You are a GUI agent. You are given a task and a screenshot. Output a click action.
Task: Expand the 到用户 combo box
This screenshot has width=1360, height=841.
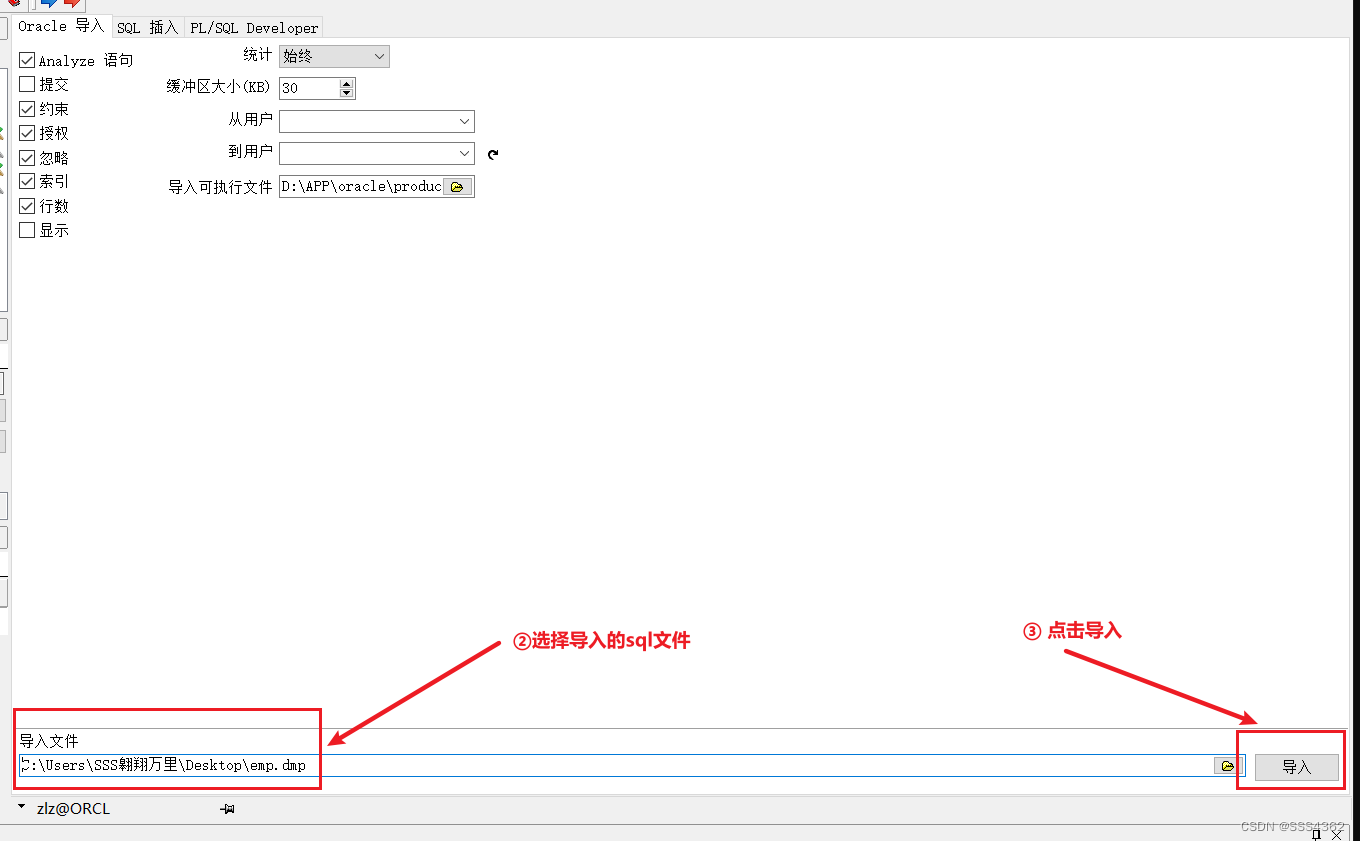tap(465, 154)
